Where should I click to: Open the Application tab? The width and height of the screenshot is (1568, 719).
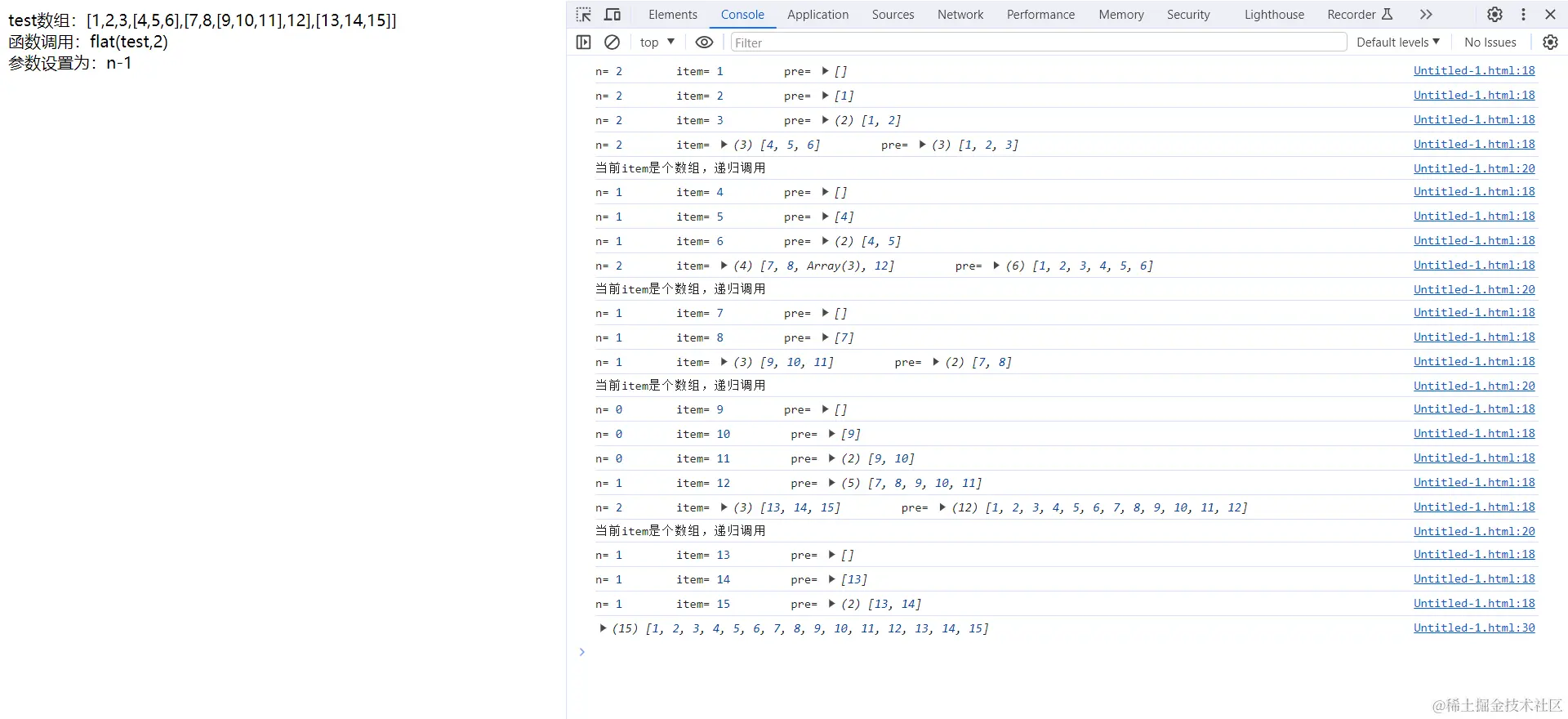tap(817, 15)
